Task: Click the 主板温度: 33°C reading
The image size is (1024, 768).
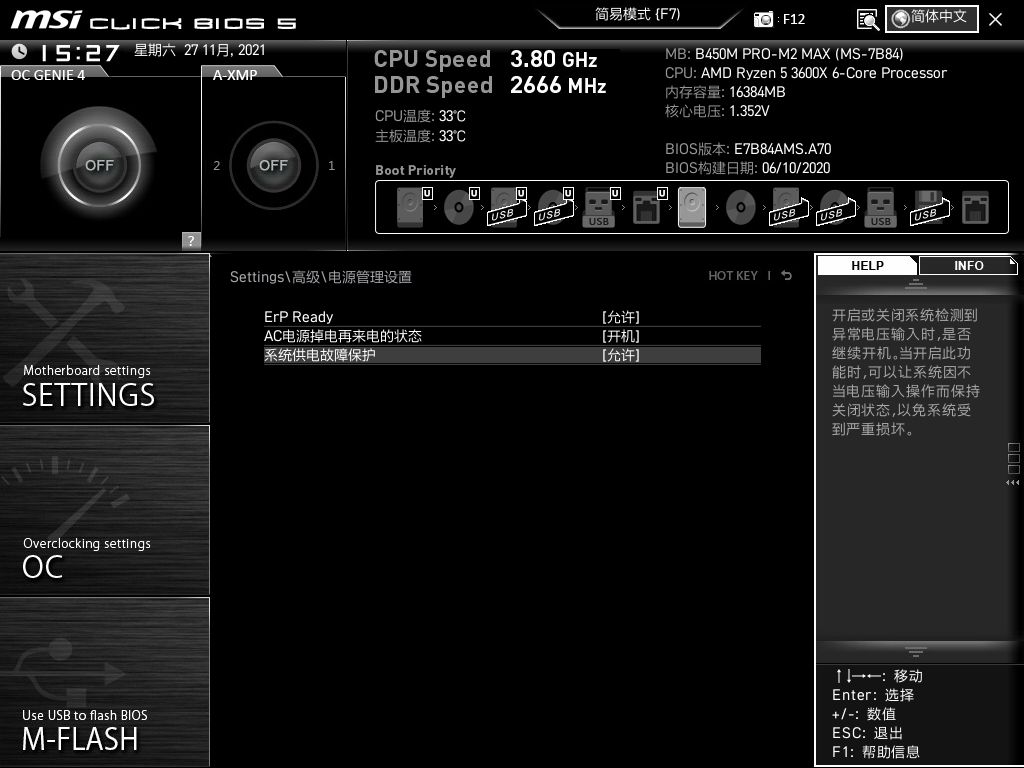Action: 420,136
